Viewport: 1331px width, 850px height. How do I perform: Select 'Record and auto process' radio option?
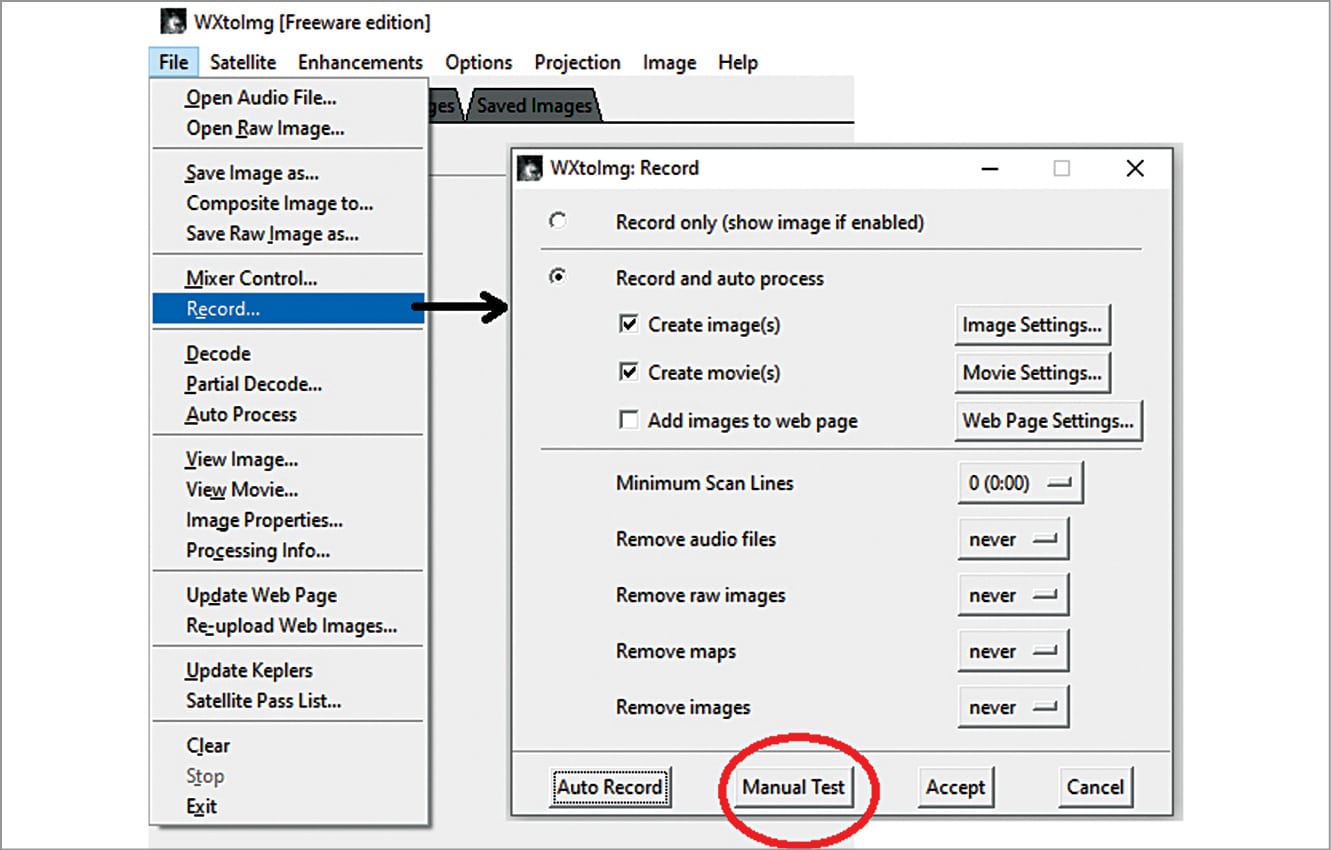[x=558, y=278]
